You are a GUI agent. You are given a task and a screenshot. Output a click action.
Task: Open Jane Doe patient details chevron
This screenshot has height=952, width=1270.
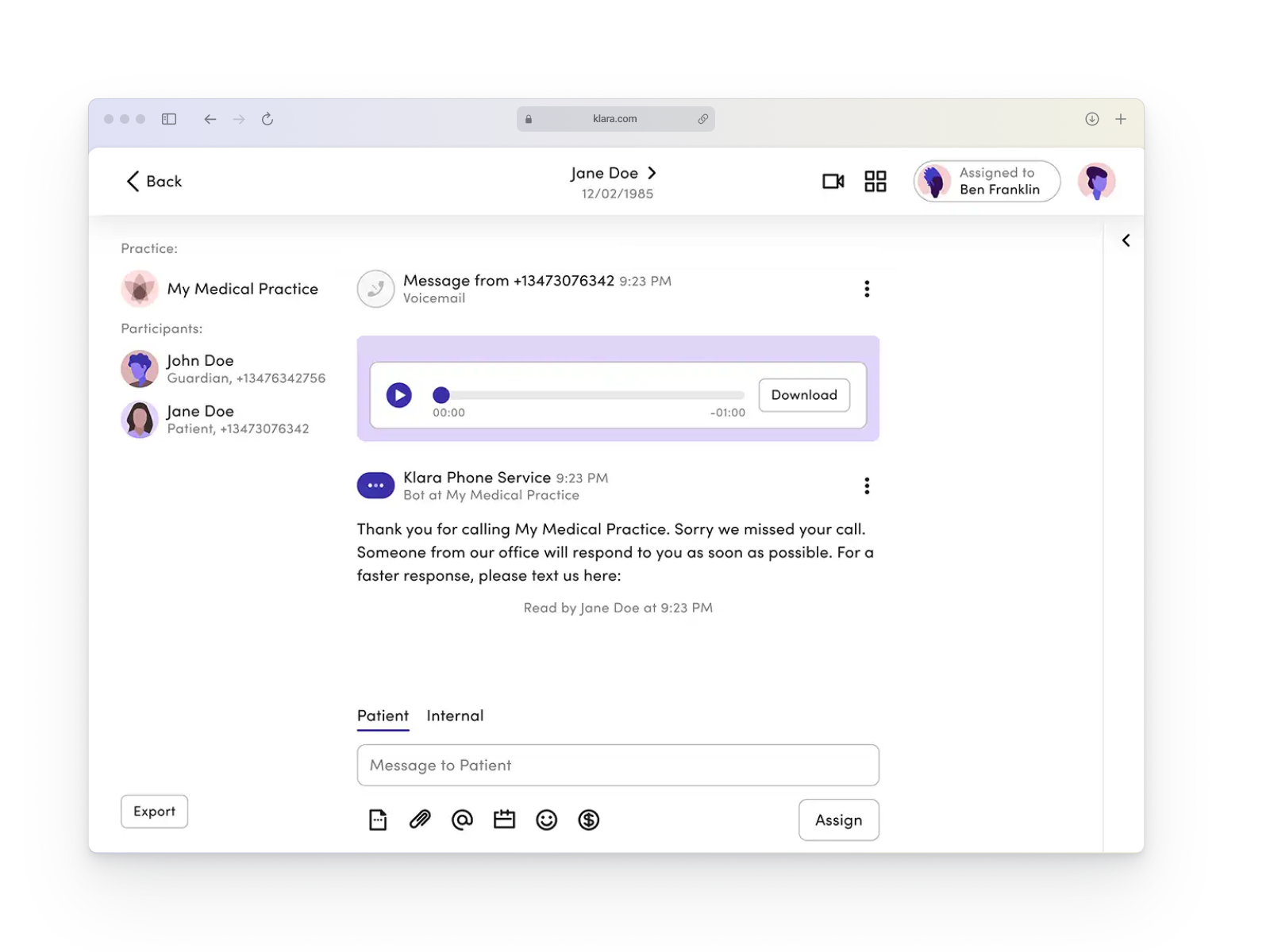point(652,173)
